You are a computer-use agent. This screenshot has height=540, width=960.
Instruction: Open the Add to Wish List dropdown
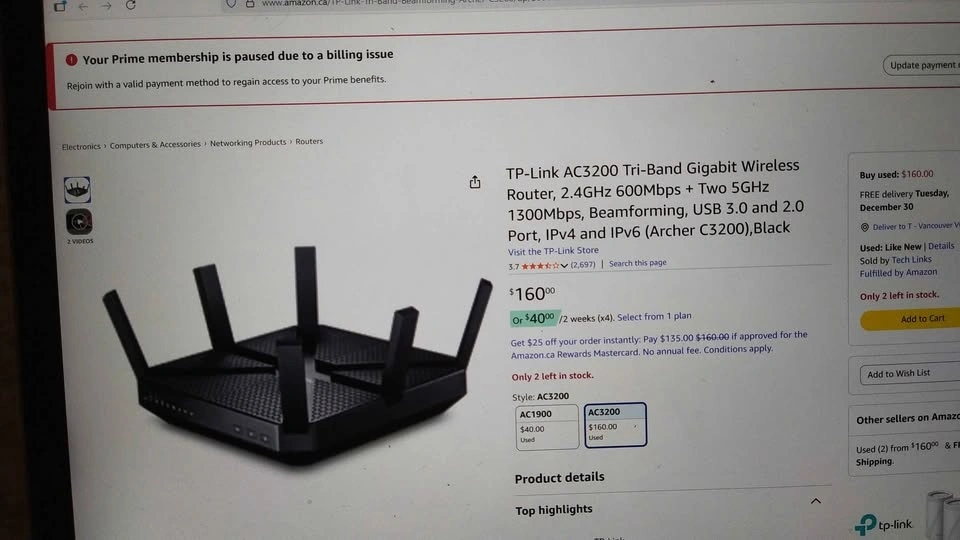910,373
